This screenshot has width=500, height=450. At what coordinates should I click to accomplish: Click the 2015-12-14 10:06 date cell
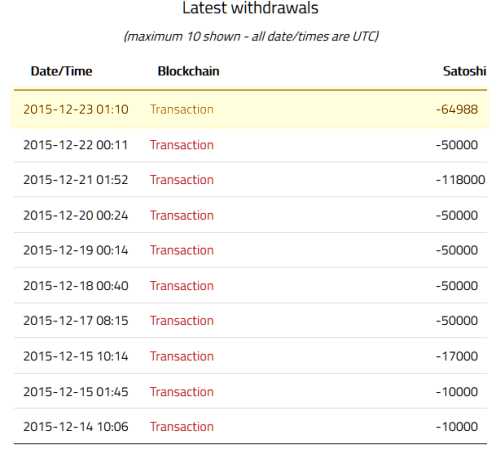pyautogui.click(x=76, y=426)
